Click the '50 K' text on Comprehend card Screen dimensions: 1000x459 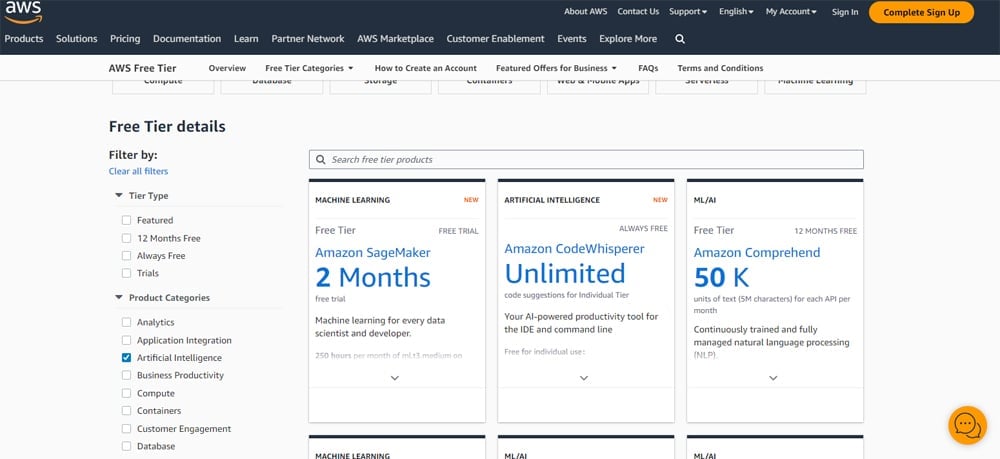(721, 278)
